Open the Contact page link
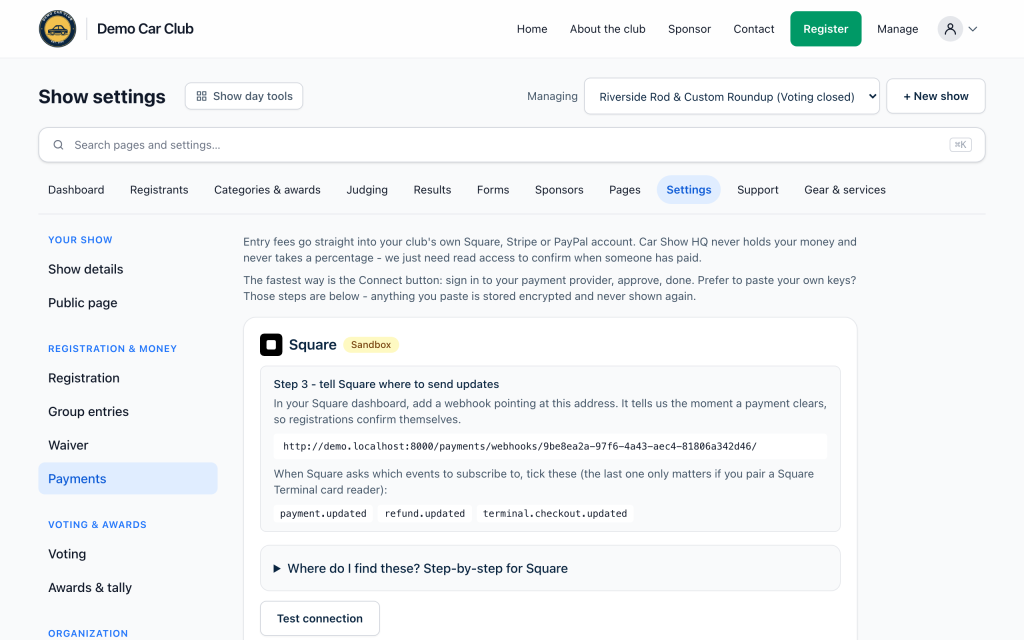 (754, 29)
